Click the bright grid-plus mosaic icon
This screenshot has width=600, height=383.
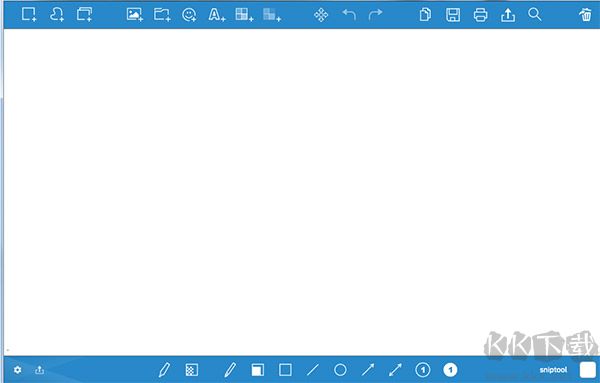(244, 15)
